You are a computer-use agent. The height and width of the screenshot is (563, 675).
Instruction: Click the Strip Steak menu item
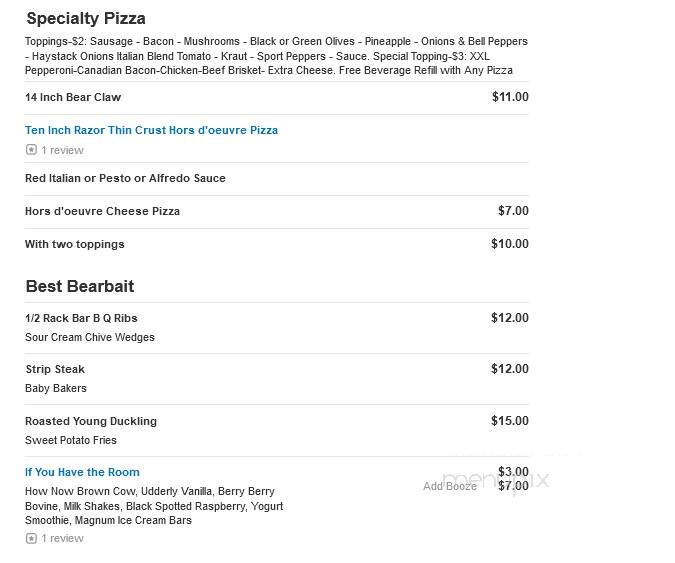pyautogui.click(x=55, y=369)
